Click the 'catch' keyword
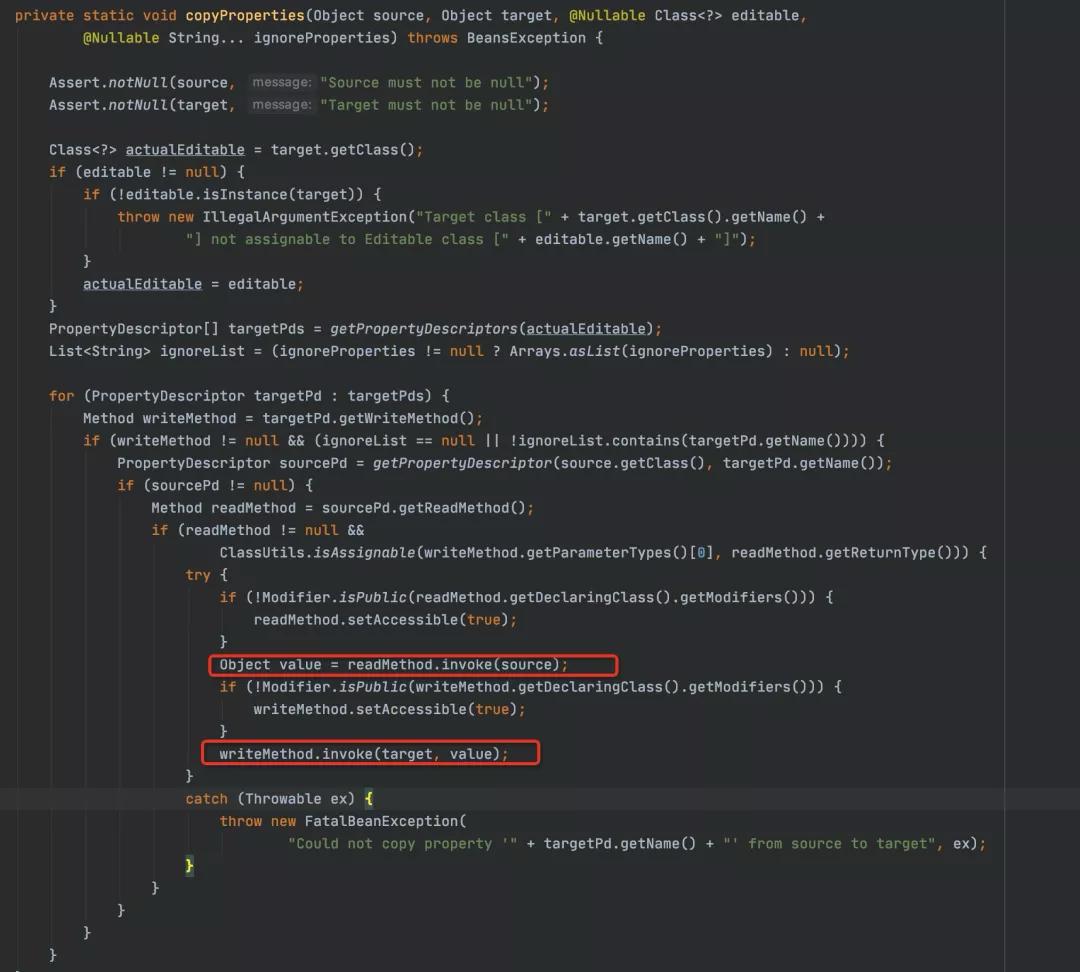Screen dimensions: 1080x972 click(x=206, y=799)
